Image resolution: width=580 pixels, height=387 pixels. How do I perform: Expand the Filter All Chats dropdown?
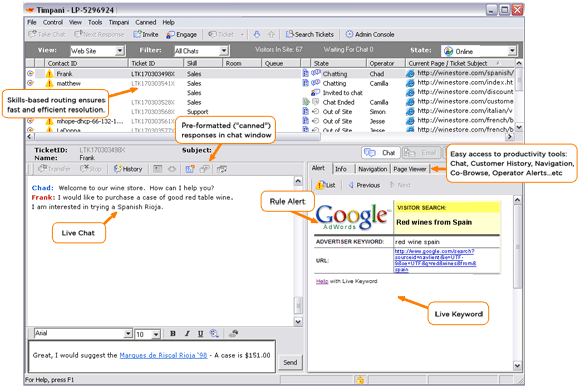click(x=223, y=51)
